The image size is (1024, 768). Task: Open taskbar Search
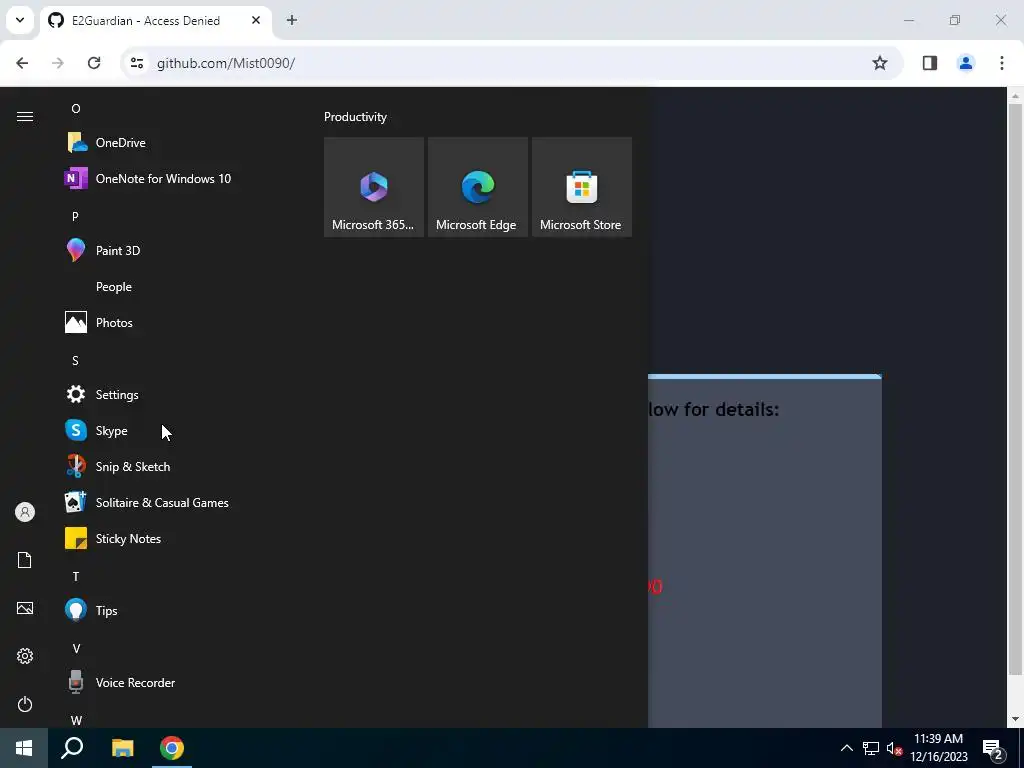72,748
